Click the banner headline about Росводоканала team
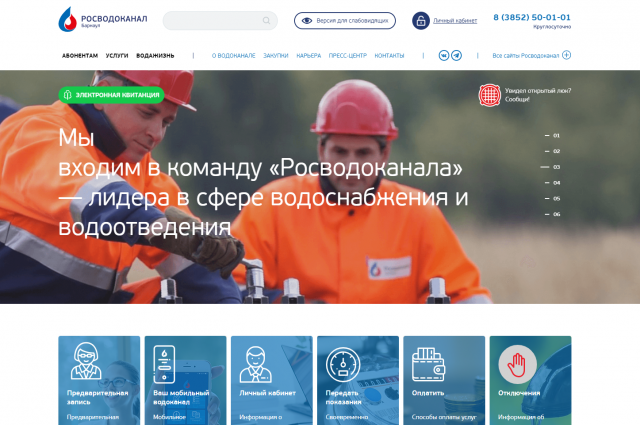This screenshot has width=640, height=425. click(263, 182)
